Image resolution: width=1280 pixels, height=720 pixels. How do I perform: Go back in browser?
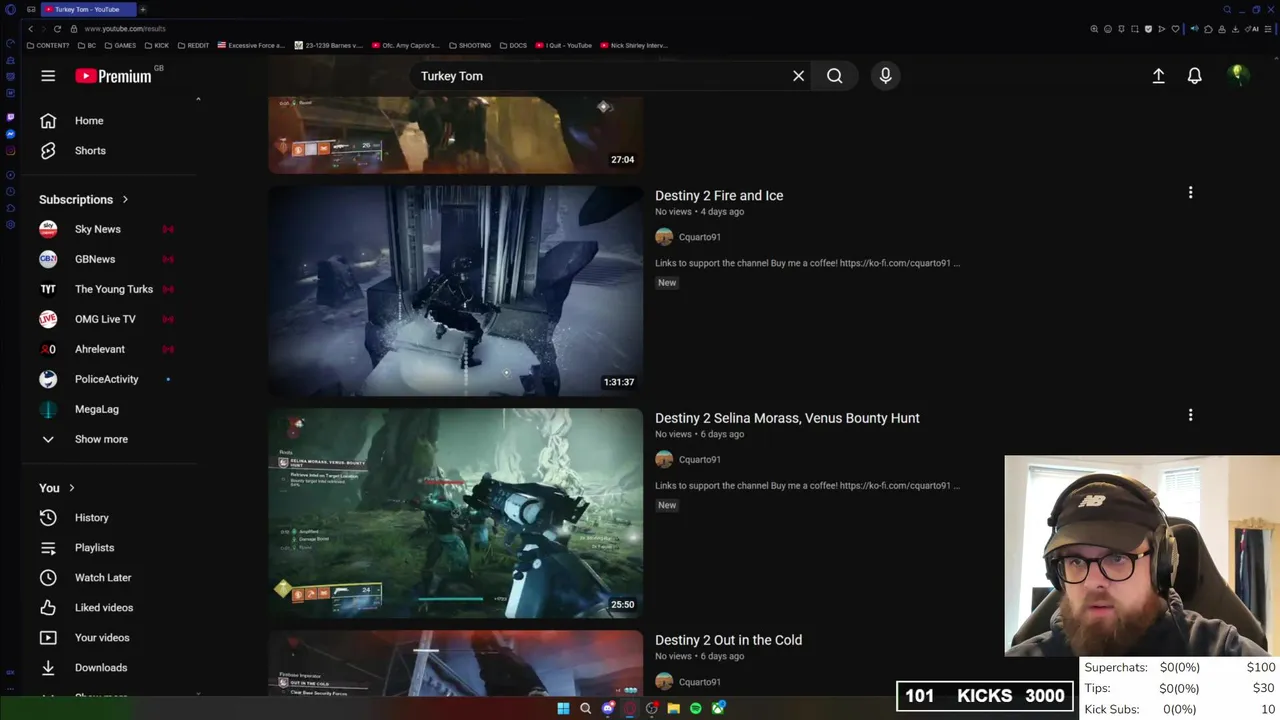[x=30, y=29]
